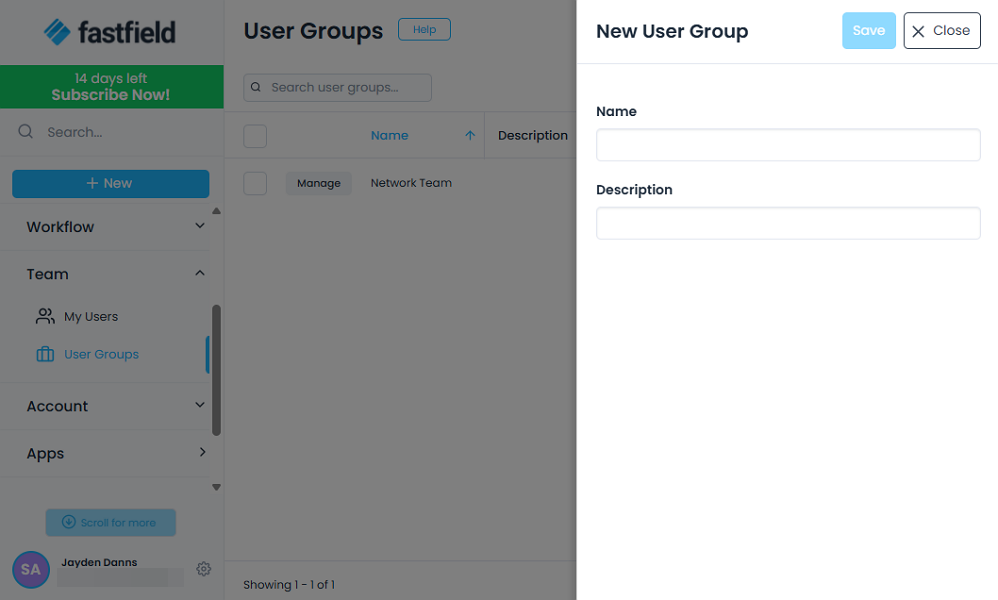Focus the Search user groups field
Viewport: 998px width, 600px height.
pos(337,87)
